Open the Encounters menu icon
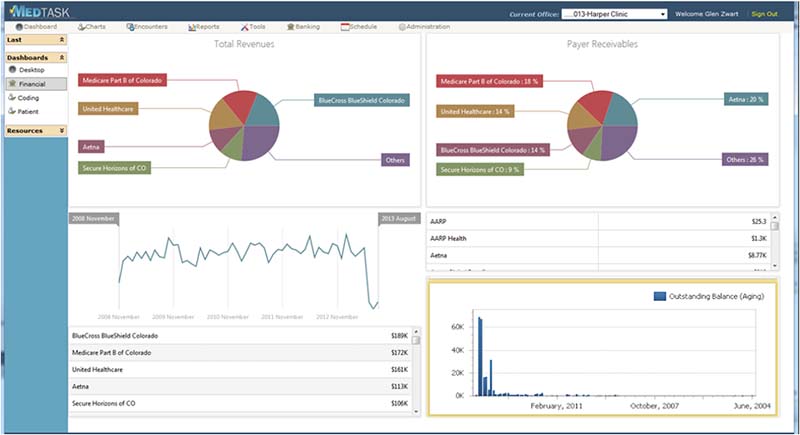The width and height of the screenshot is (800, 435). coord(130,27)
